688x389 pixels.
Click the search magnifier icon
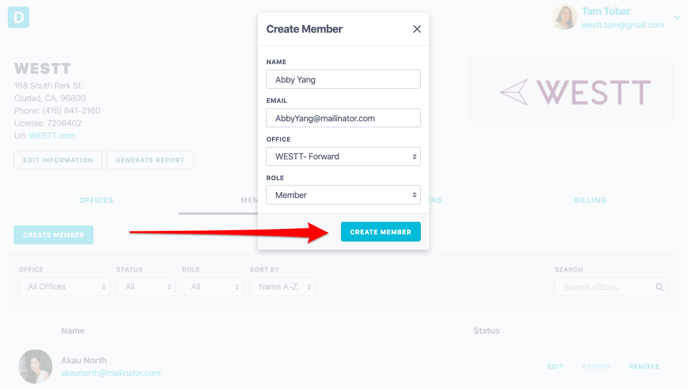tap(659, 287)
